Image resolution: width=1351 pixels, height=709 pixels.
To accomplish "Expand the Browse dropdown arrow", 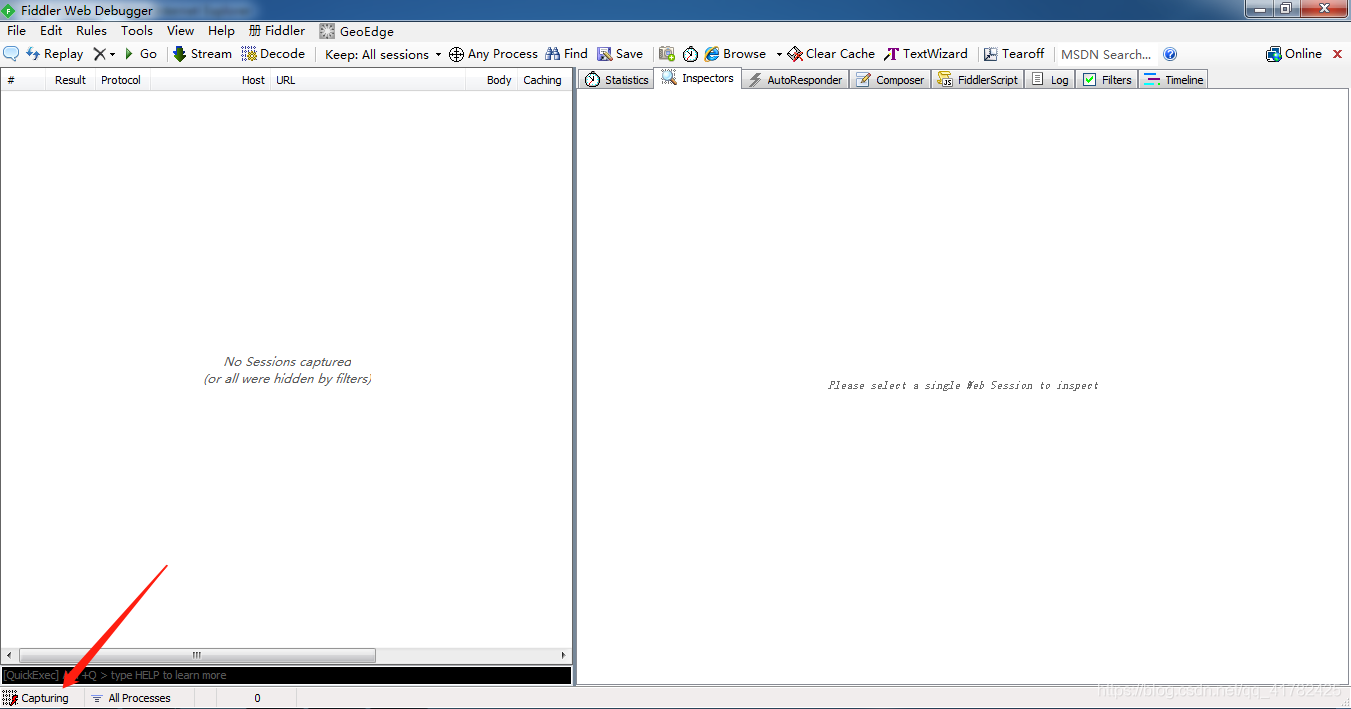I will pyautogui.click(x=779, y=54).
